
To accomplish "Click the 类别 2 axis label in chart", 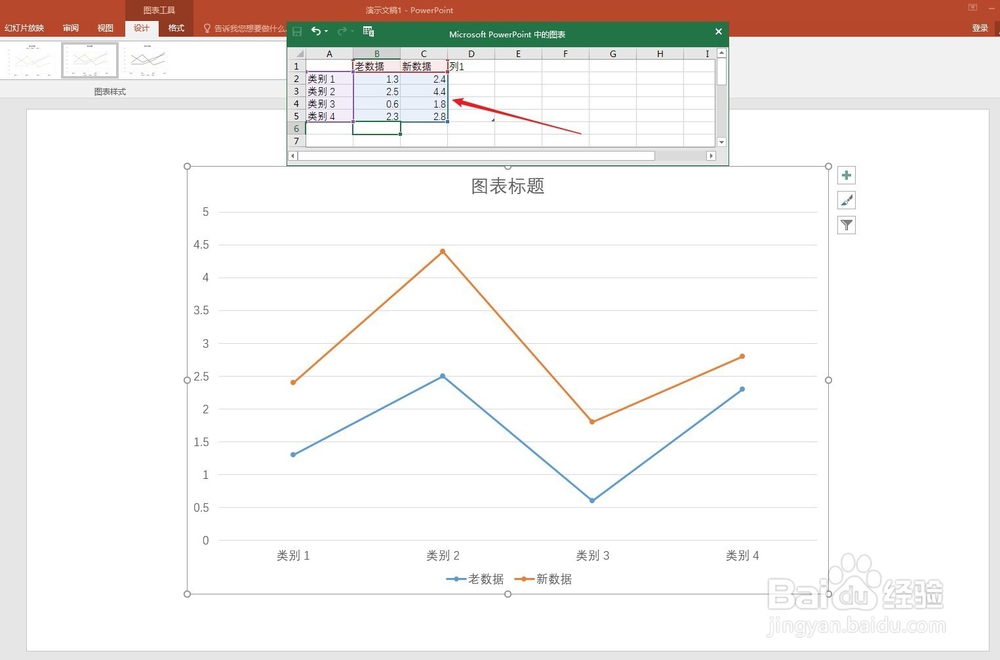I will click(x=443, y=555).
